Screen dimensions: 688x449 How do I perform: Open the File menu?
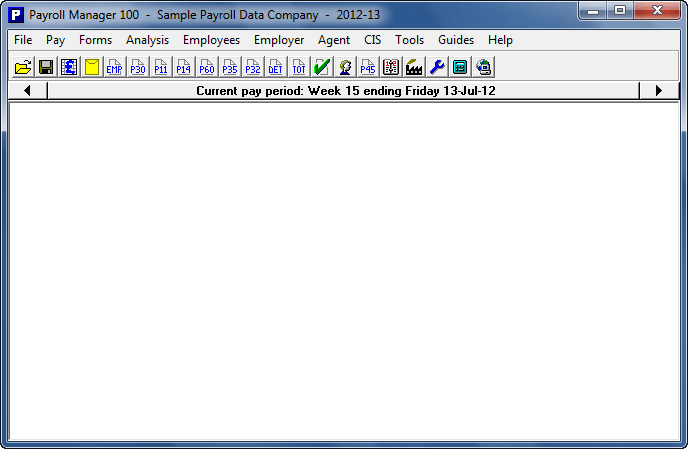[23, 40]
